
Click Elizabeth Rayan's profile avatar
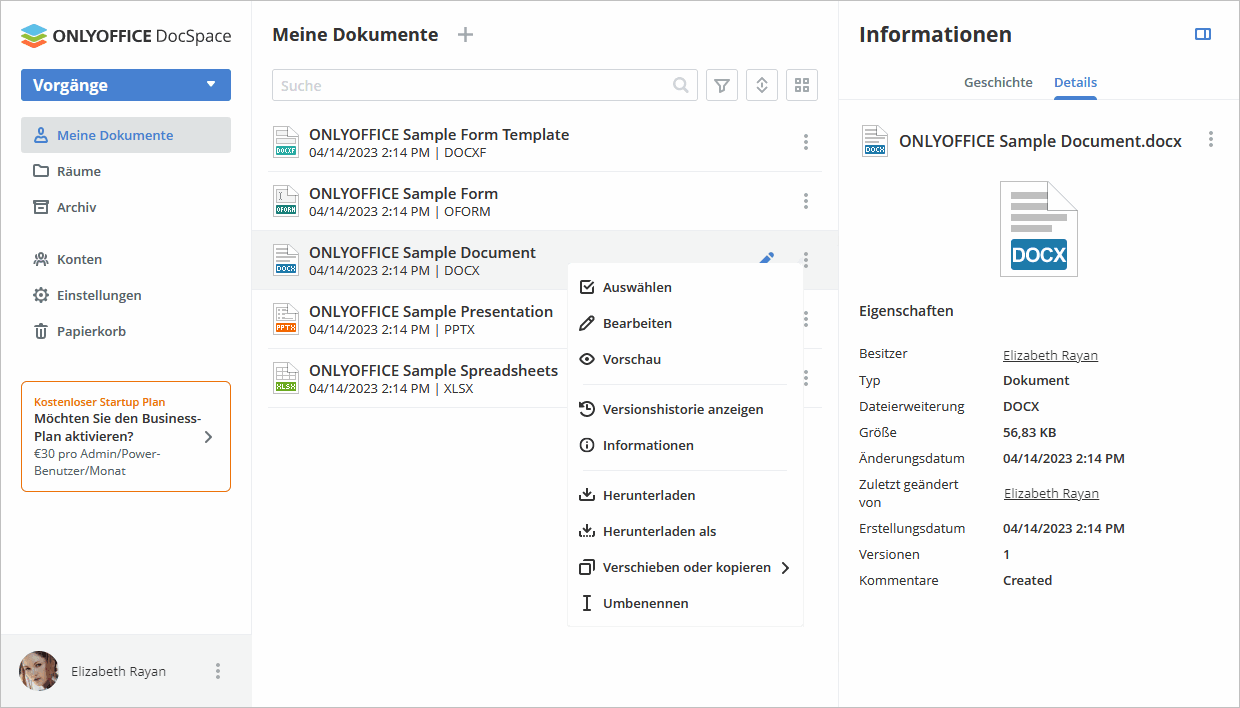[x=39, y=671]
